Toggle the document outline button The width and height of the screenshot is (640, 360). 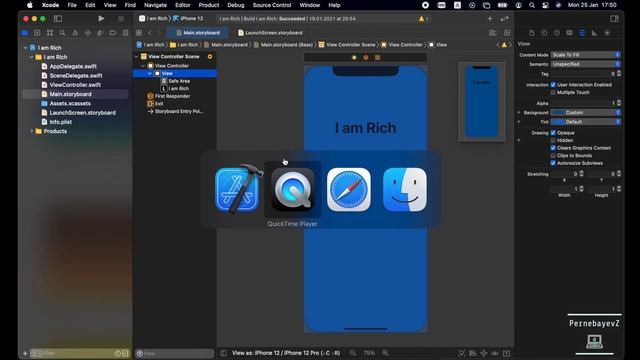pyautogui.click(x=223, y=353)
